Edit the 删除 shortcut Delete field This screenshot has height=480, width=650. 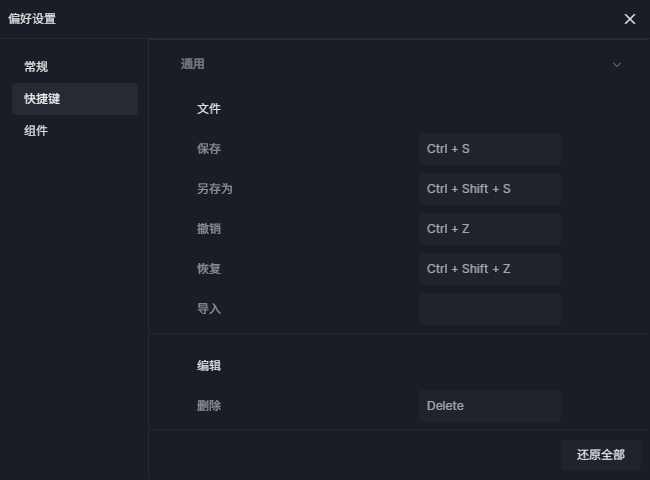coord(490,406)
